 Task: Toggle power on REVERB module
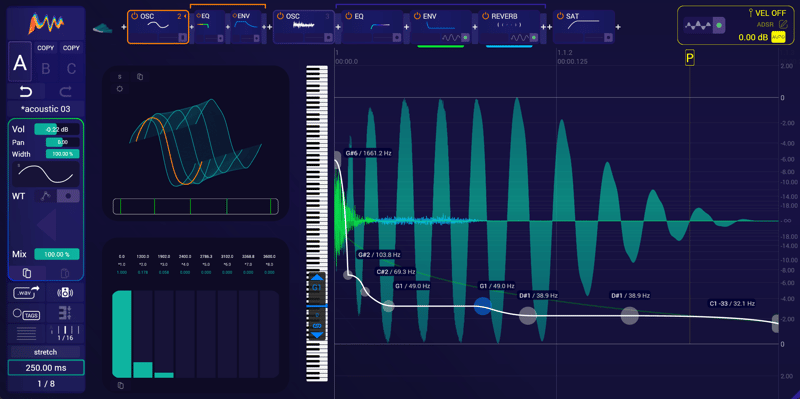(x=485, y=16)
